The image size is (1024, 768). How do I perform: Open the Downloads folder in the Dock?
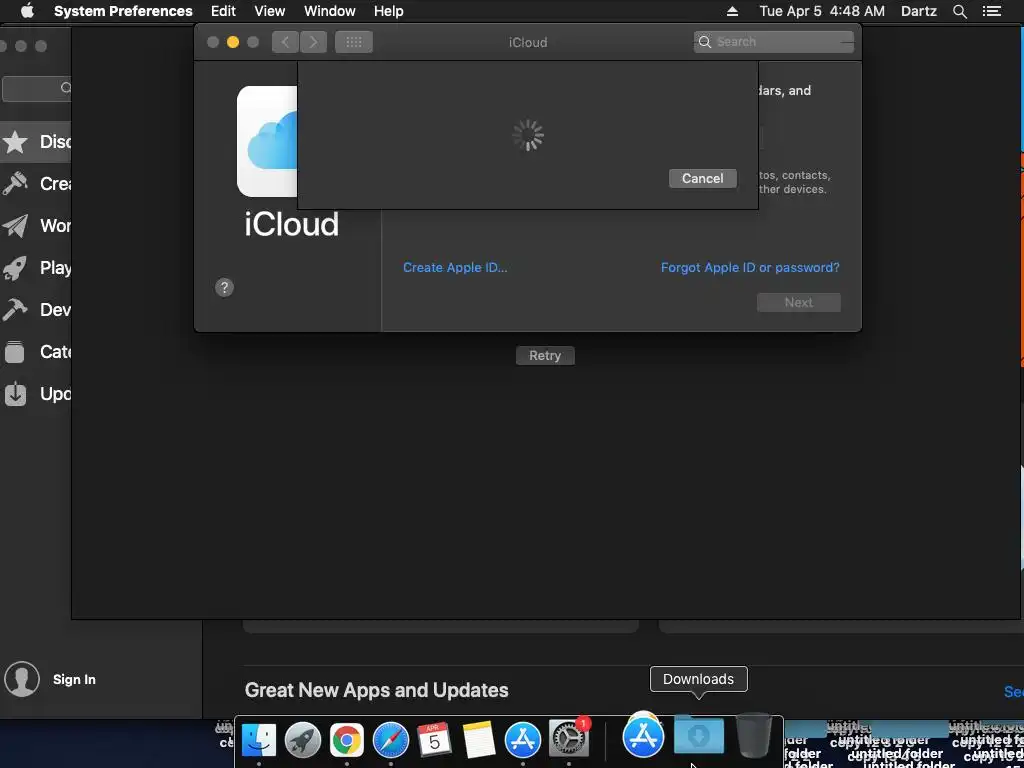699,736
